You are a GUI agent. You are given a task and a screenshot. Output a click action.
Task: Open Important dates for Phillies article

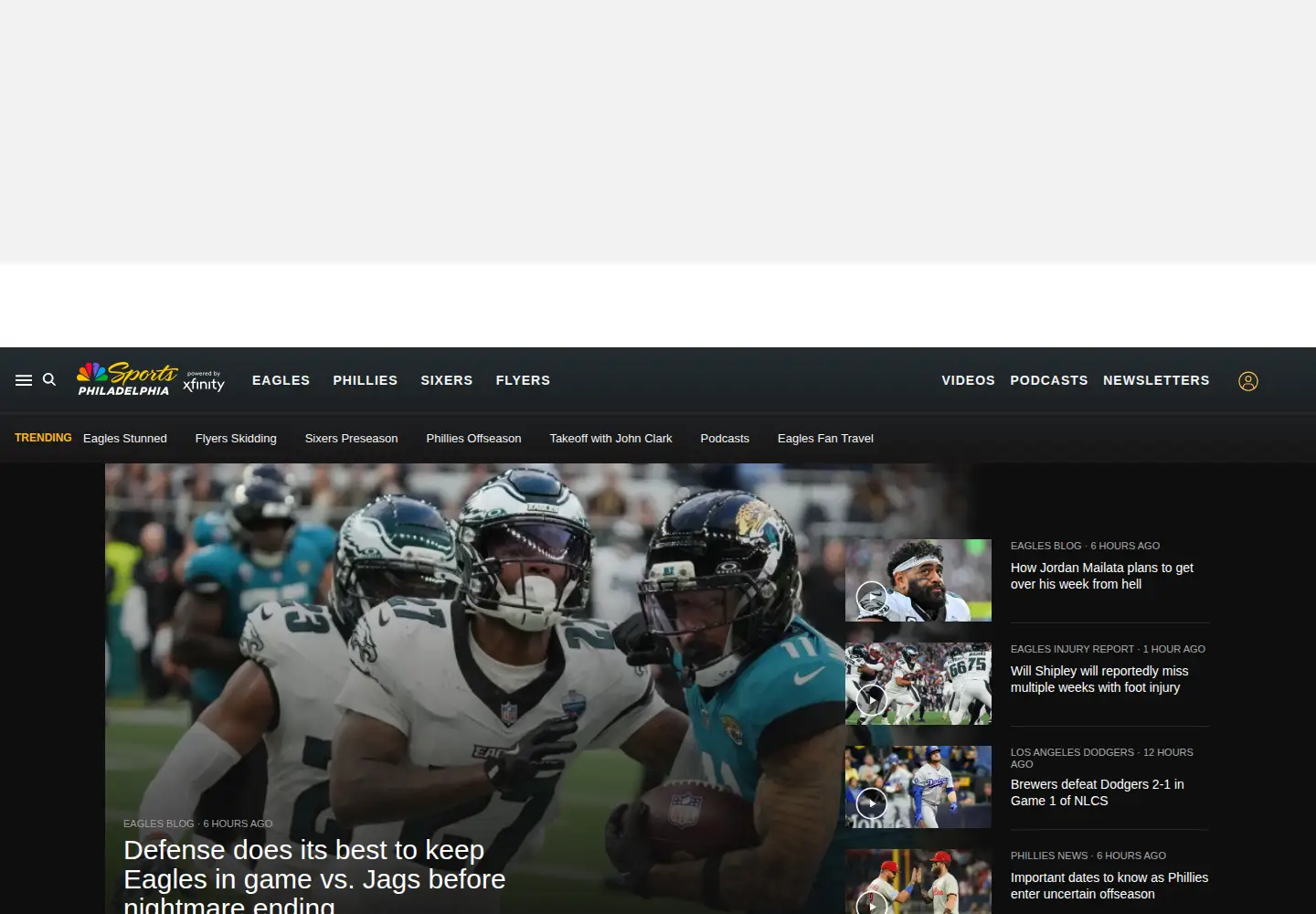tap(1109, 886)
